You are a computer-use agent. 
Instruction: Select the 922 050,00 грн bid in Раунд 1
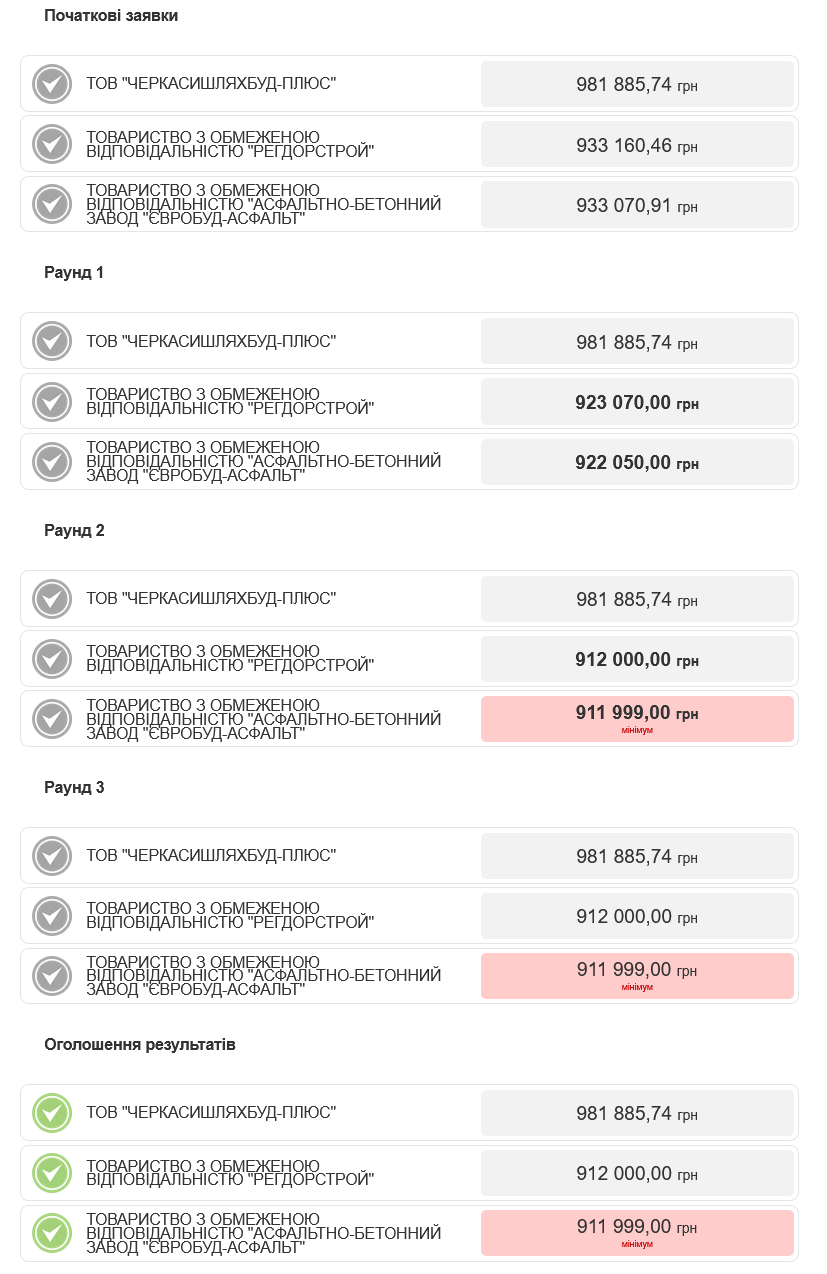click(x=637, y=463)
